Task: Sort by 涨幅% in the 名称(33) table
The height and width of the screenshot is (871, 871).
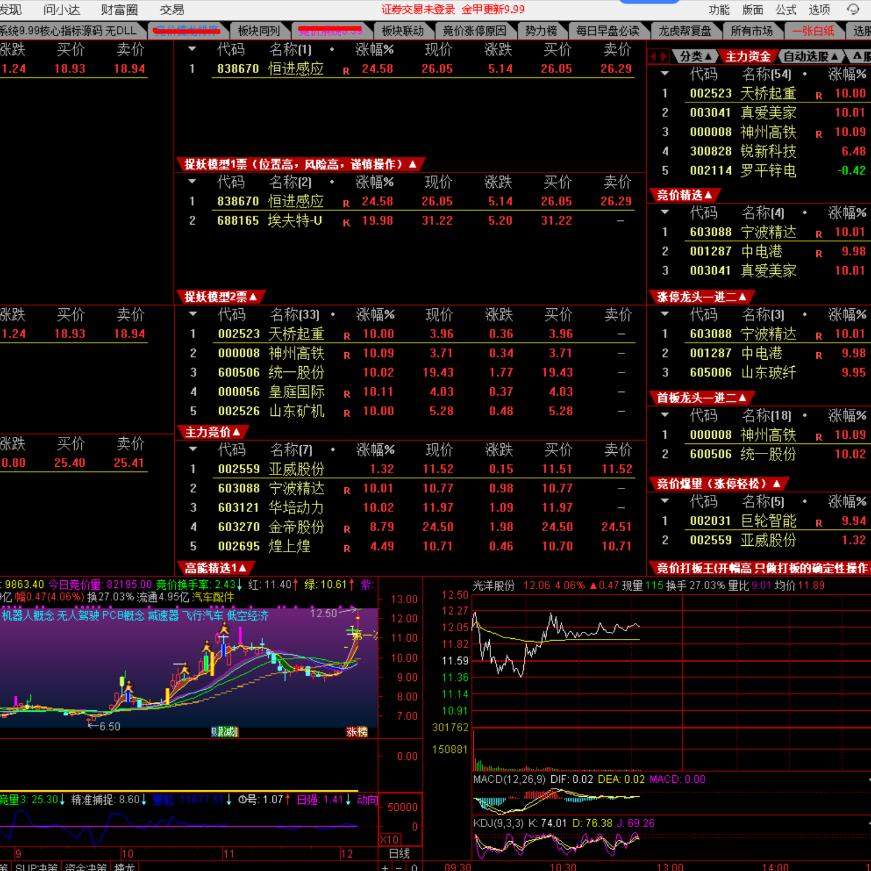Action: coord(375,315)
